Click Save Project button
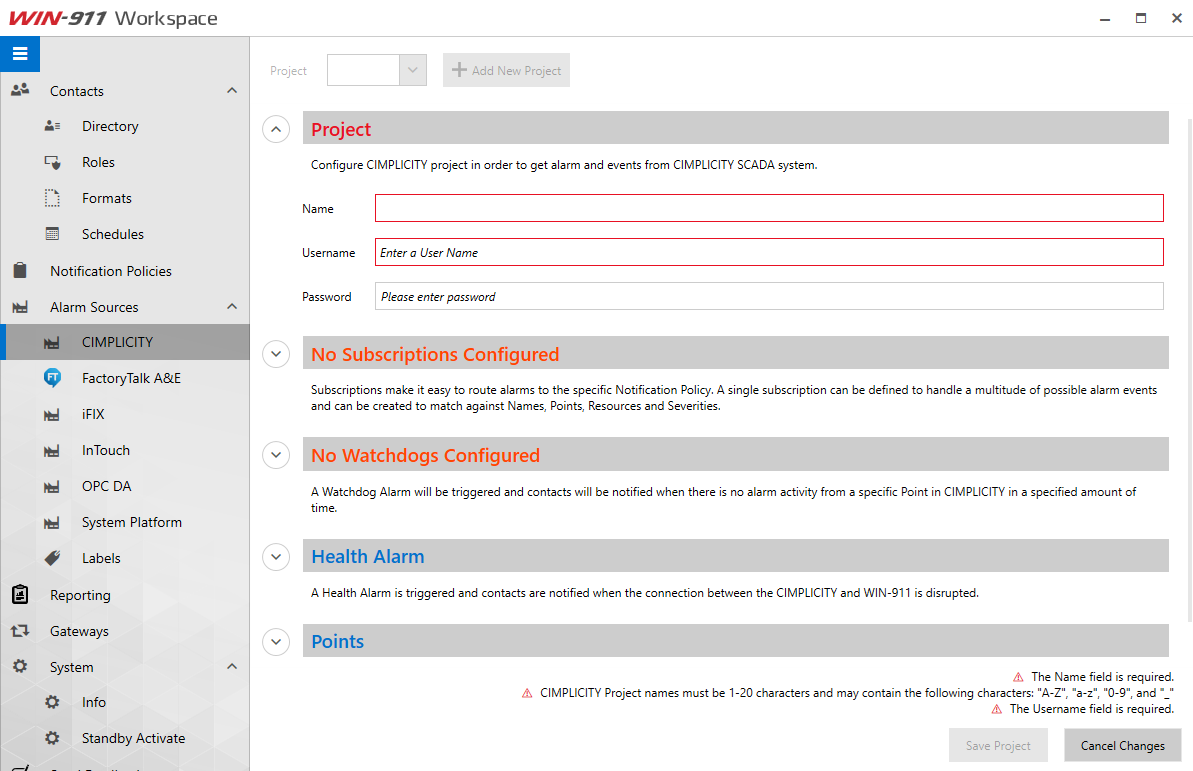 pyautogui.click(x=998, y=746)
